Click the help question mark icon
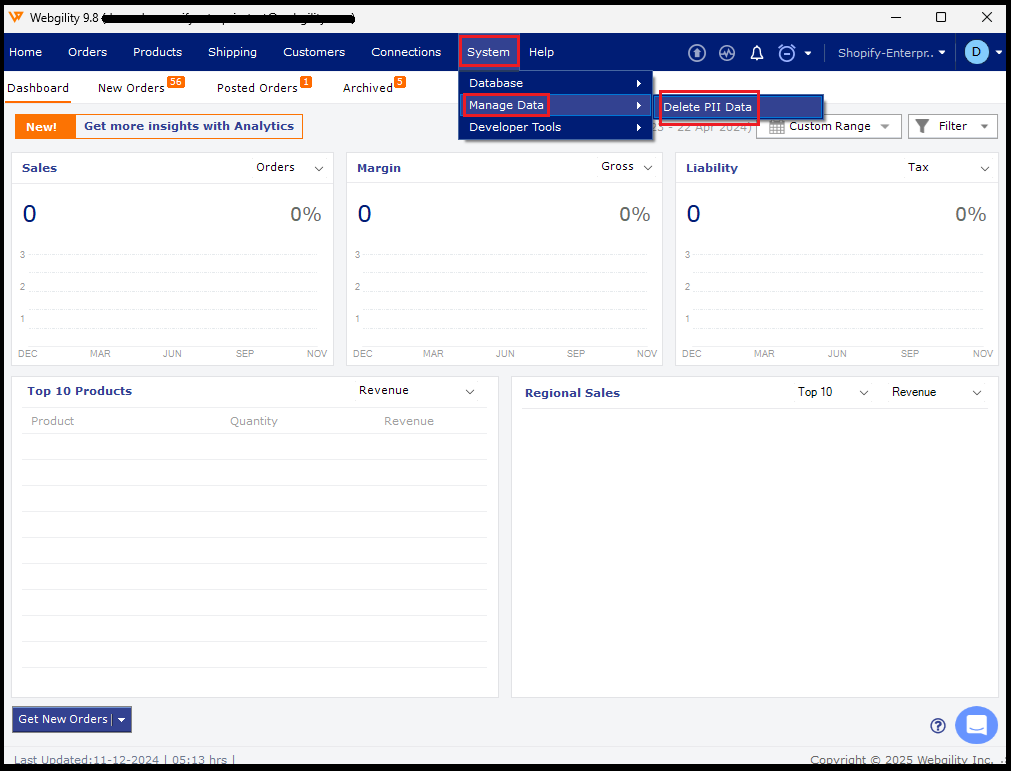The width and height of the screenshot is (1011, 771). [x=938, y=726]
